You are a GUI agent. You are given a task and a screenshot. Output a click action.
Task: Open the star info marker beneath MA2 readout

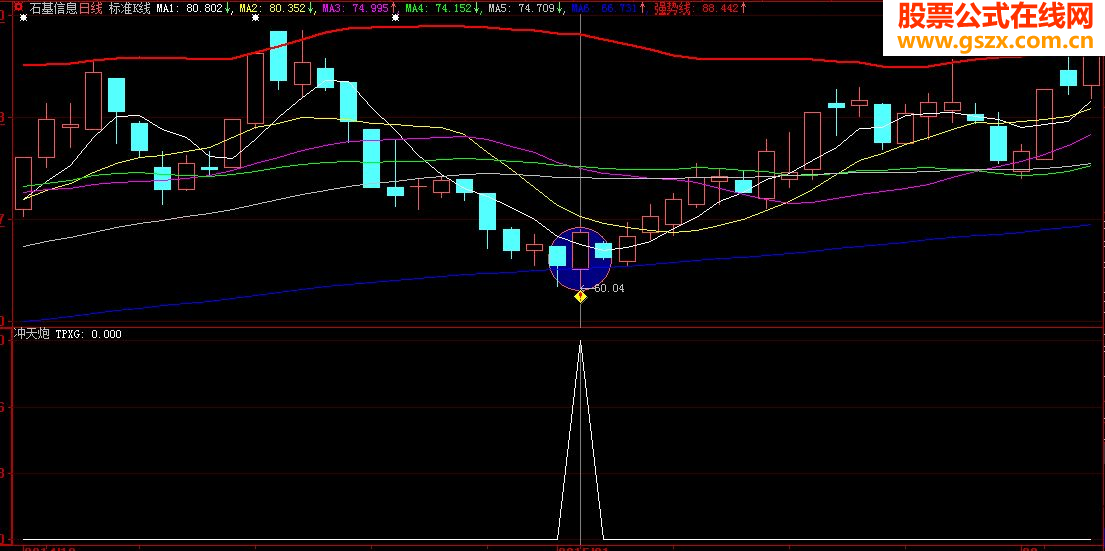point(255,18)
